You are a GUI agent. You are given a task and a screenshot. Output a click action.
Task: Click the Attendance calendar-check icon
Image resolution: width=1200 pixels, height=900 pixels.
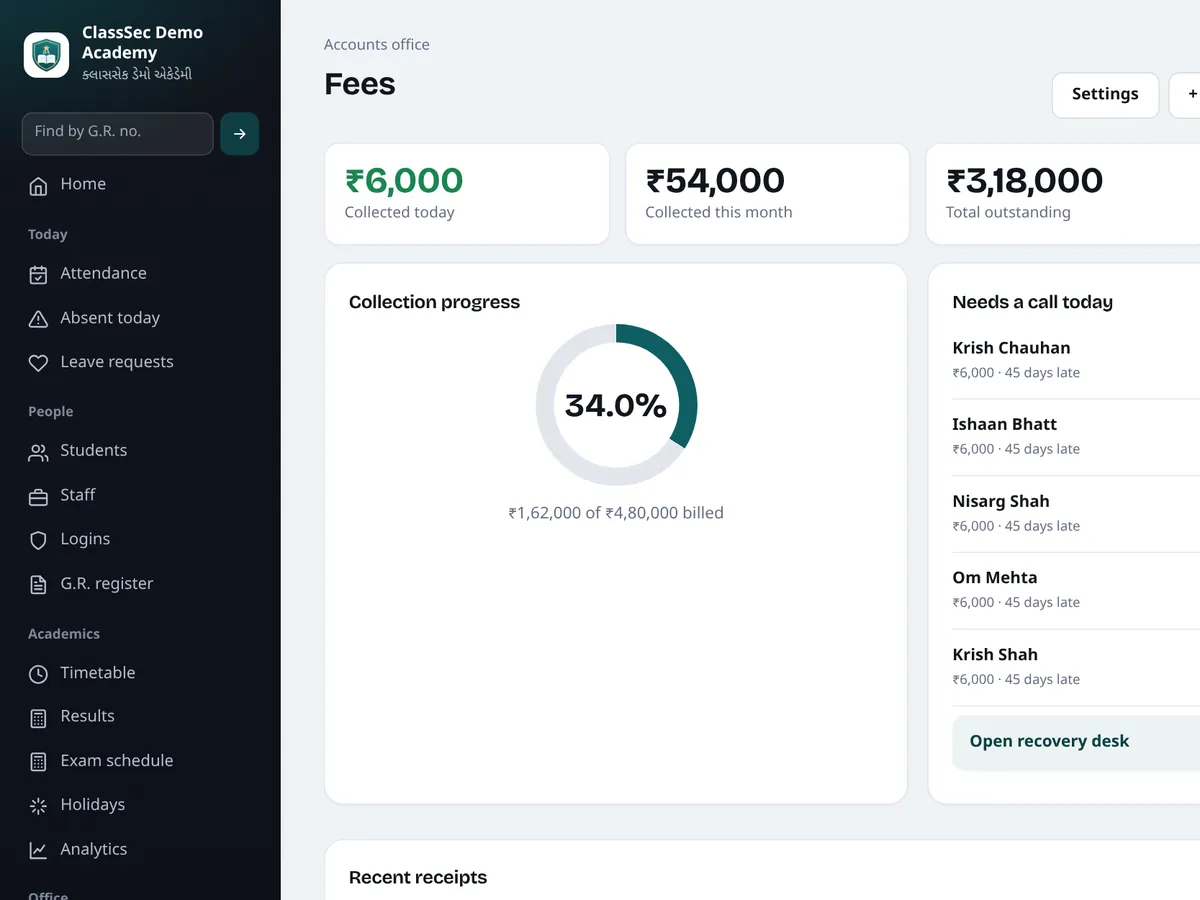click(x=38, y=274)
